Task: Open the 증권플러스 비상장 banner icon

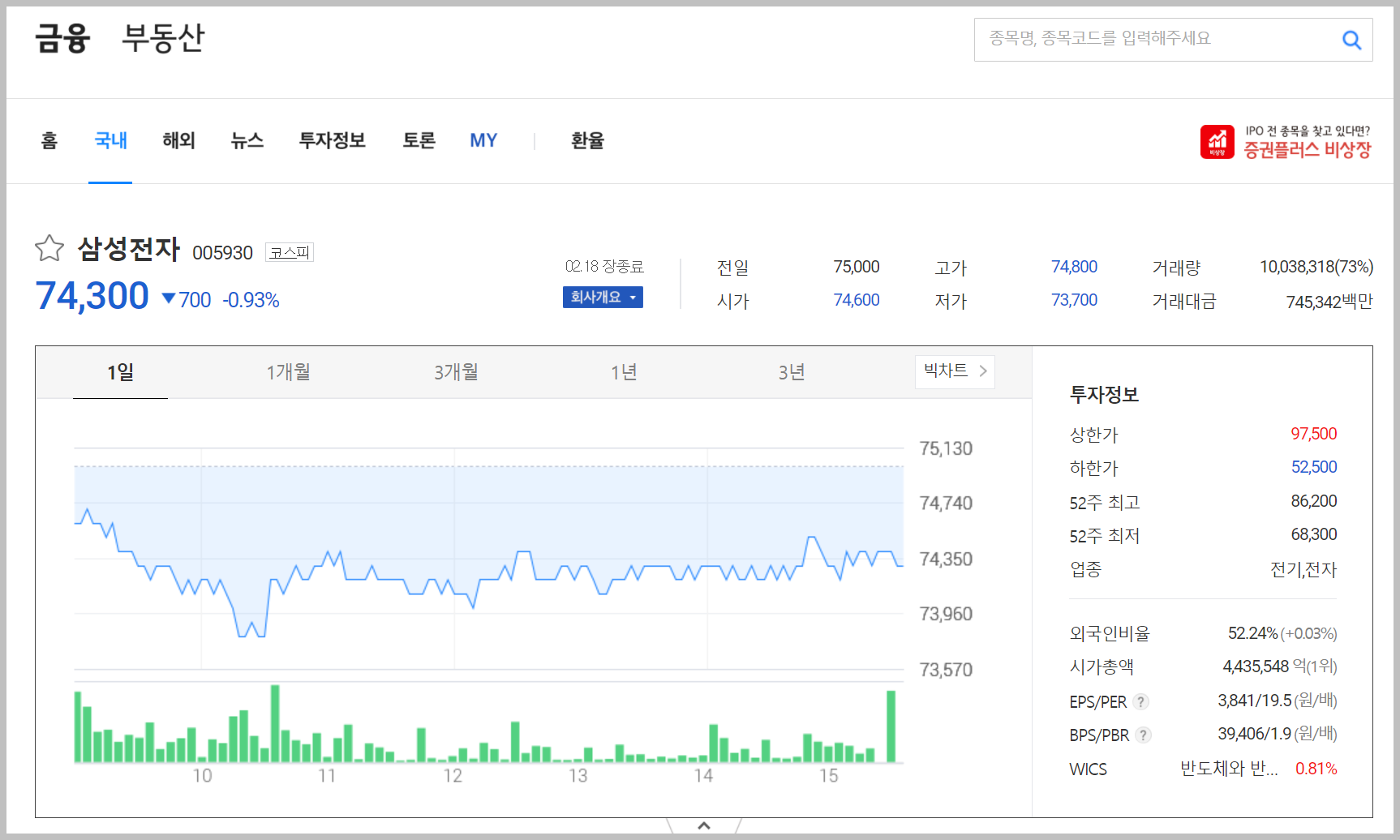Action: point(1217,142)
